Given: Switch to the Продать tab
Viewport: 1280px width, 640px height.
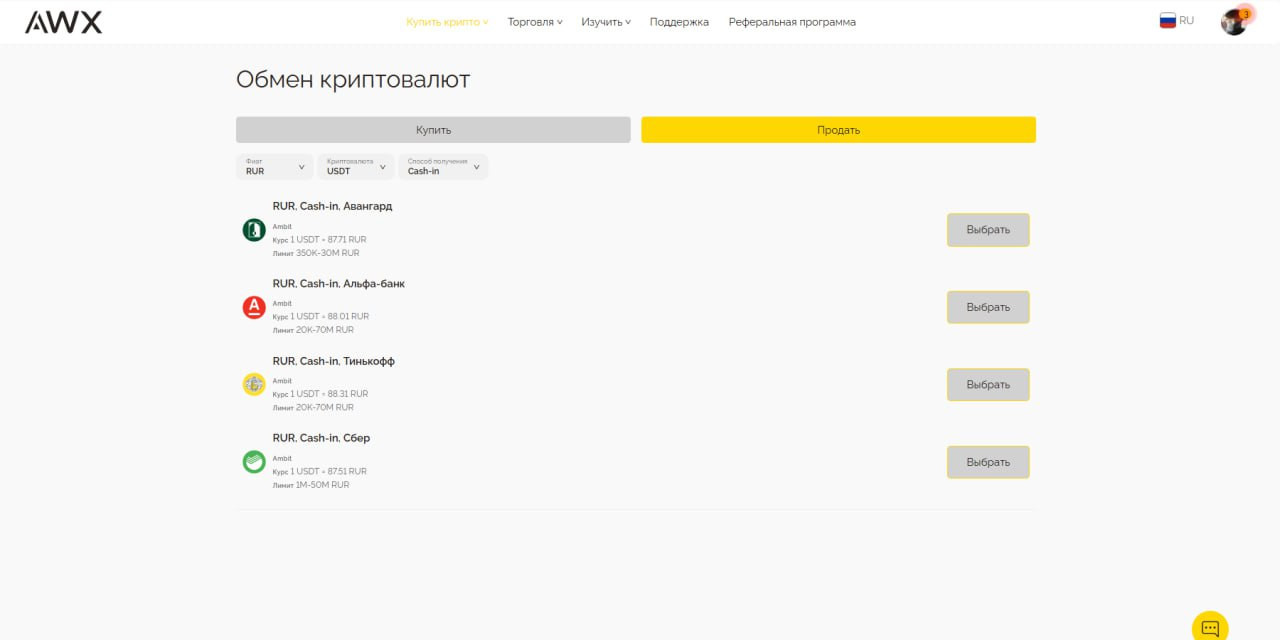Looking at the screenshot, I should point(838,130).
